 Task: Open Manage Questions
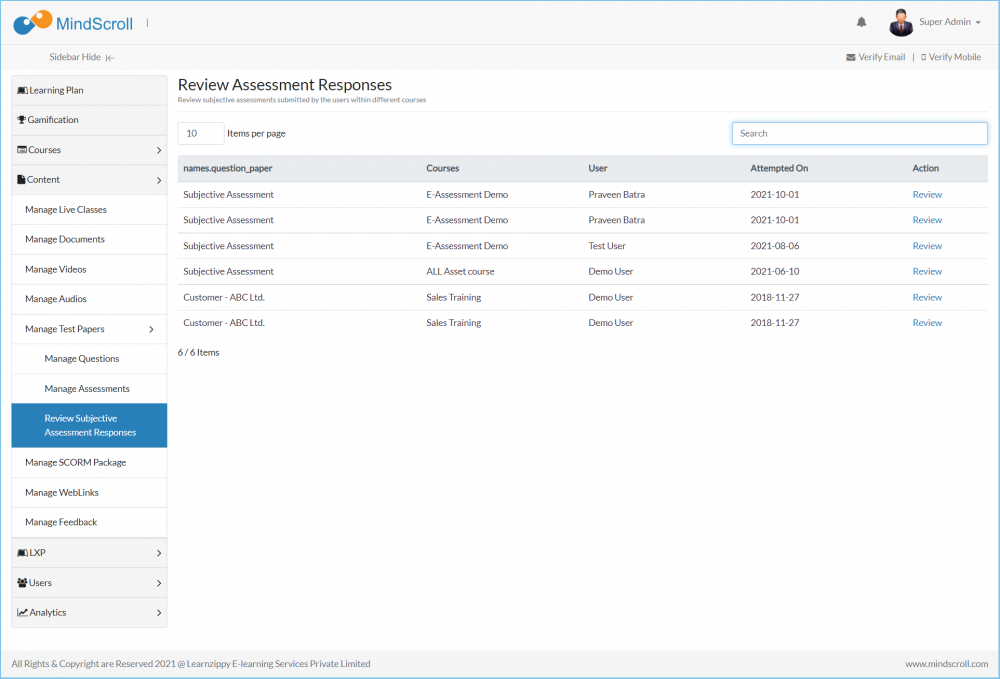(89, 359)
